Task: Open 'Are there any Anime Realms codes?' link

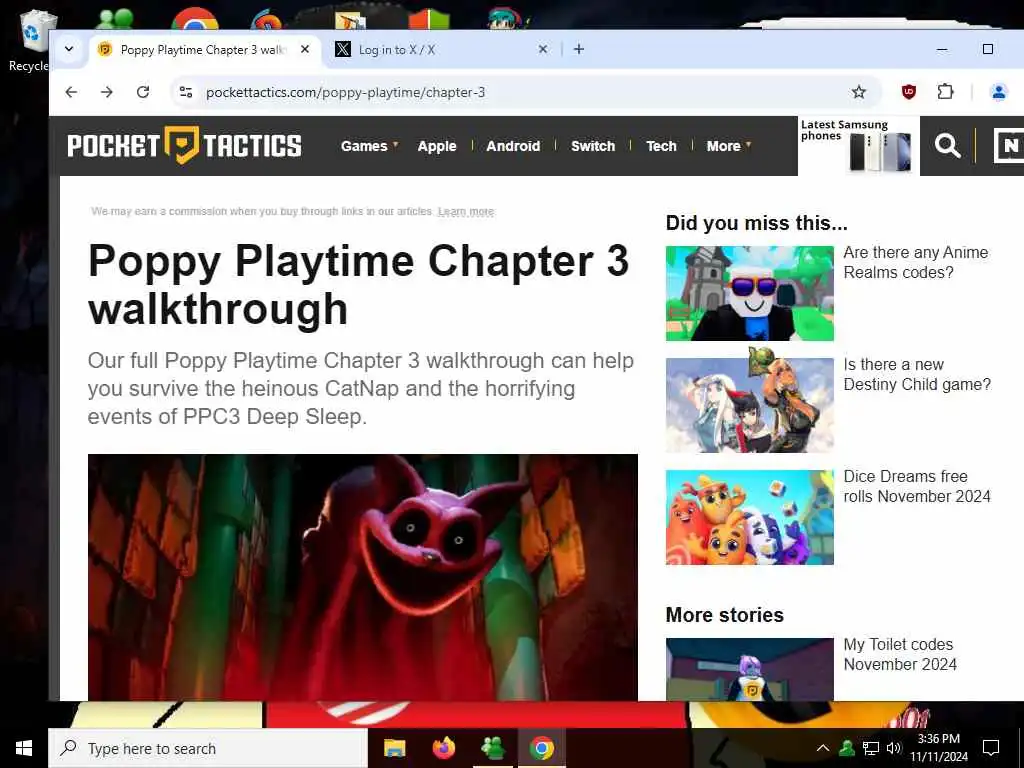Action: 916,262
